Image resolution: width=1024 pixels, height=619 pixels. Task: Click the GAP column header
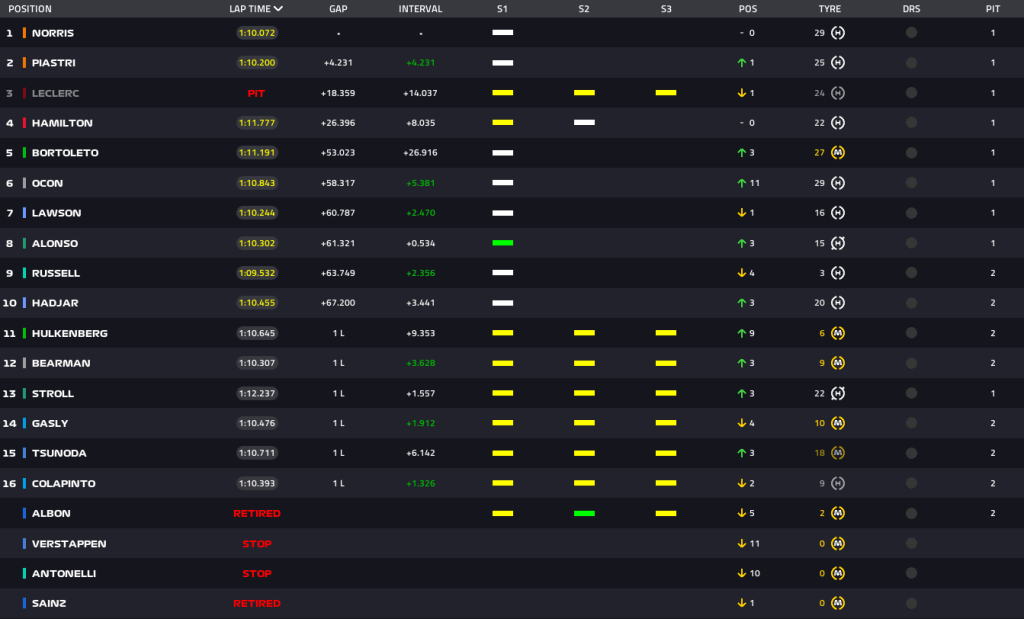point(338,9)
